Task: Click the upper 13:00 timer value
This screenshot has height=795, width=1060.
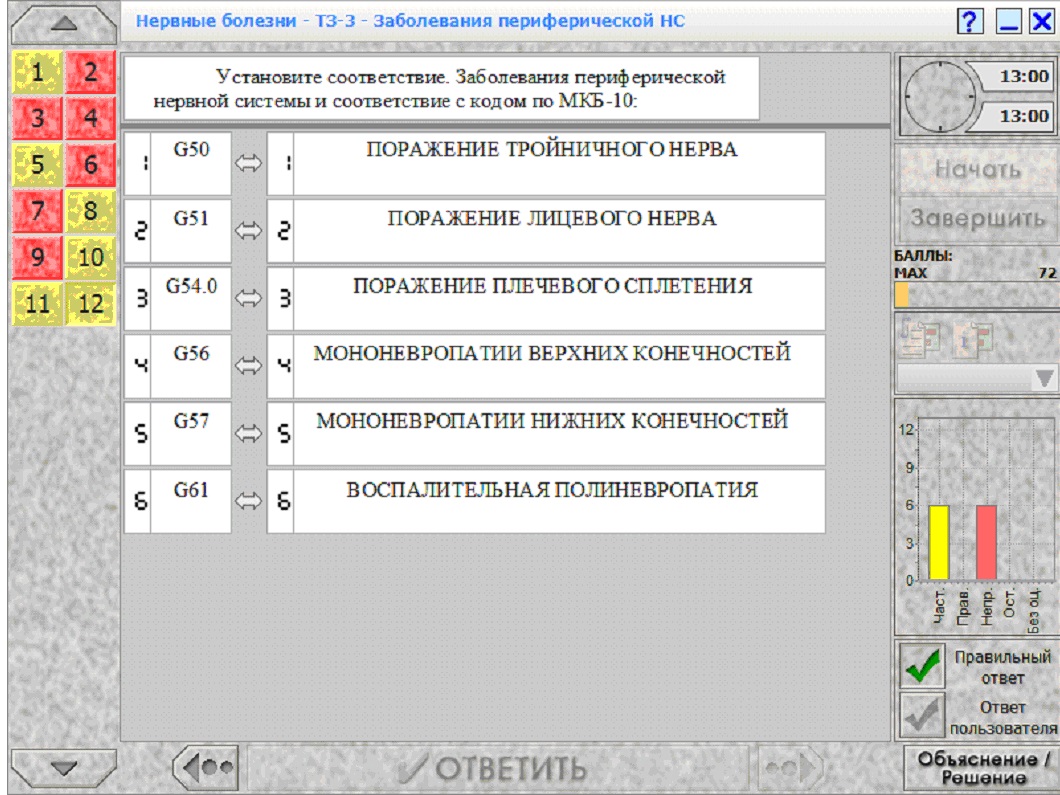Action: (1024, 76)
